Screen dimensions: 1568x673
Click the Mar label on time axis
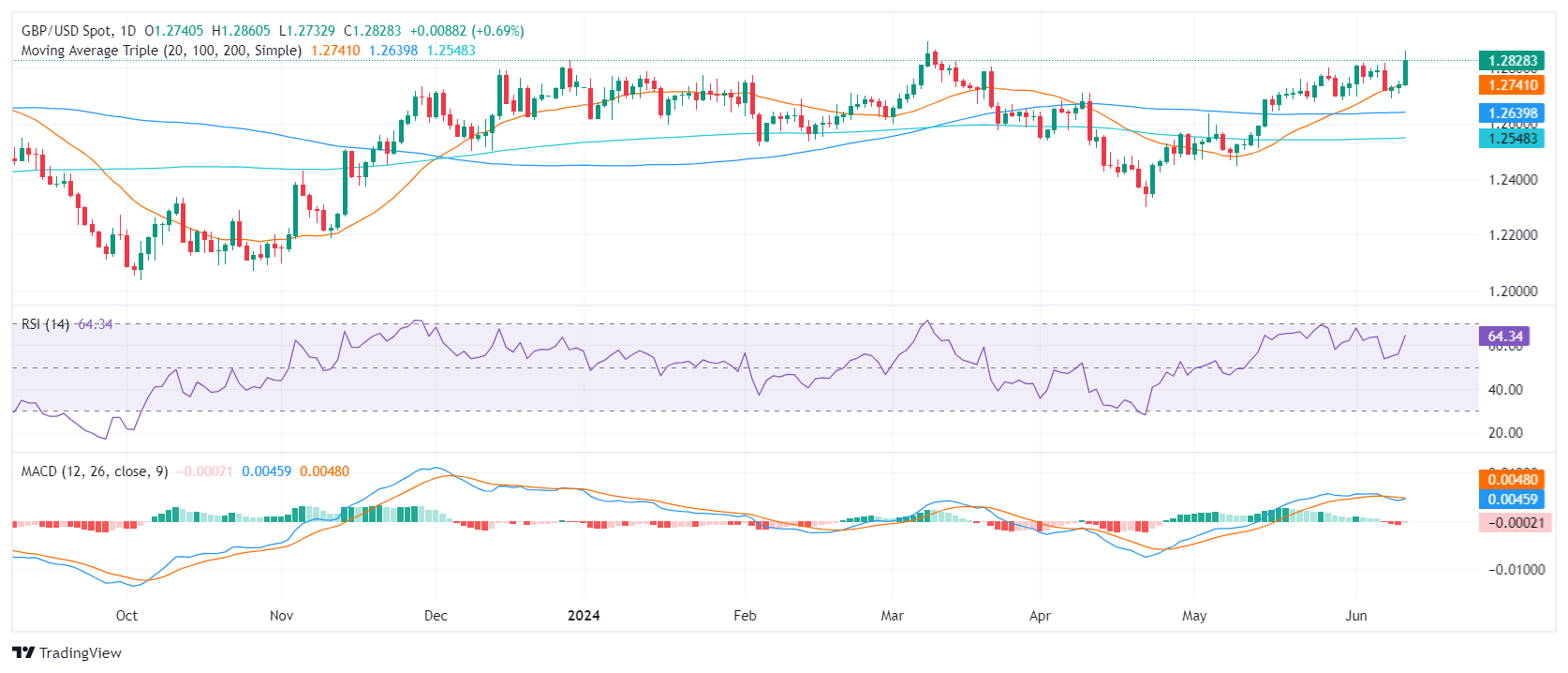point(892,616)
